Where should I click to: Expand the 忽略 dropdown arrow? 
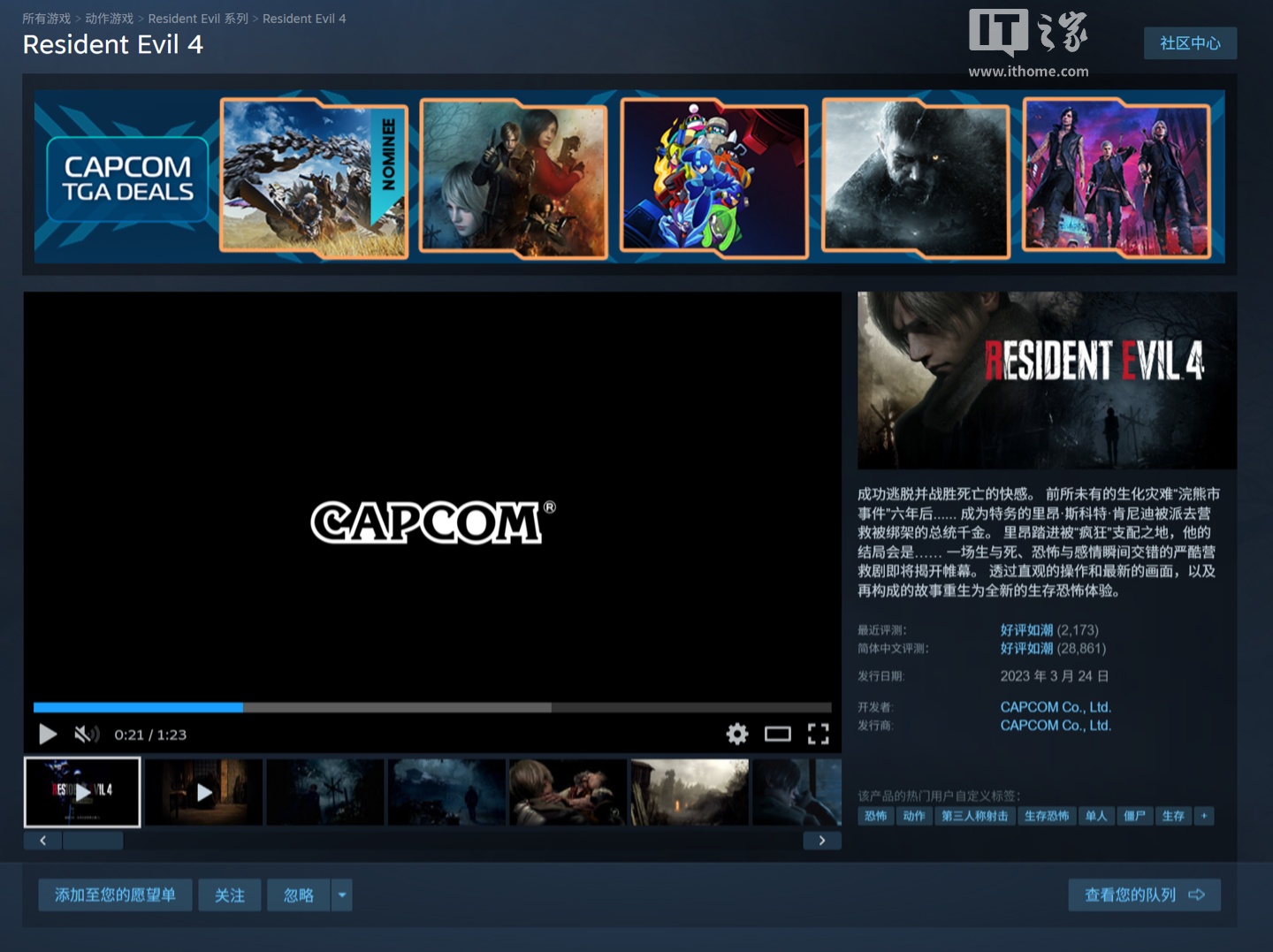342,895
